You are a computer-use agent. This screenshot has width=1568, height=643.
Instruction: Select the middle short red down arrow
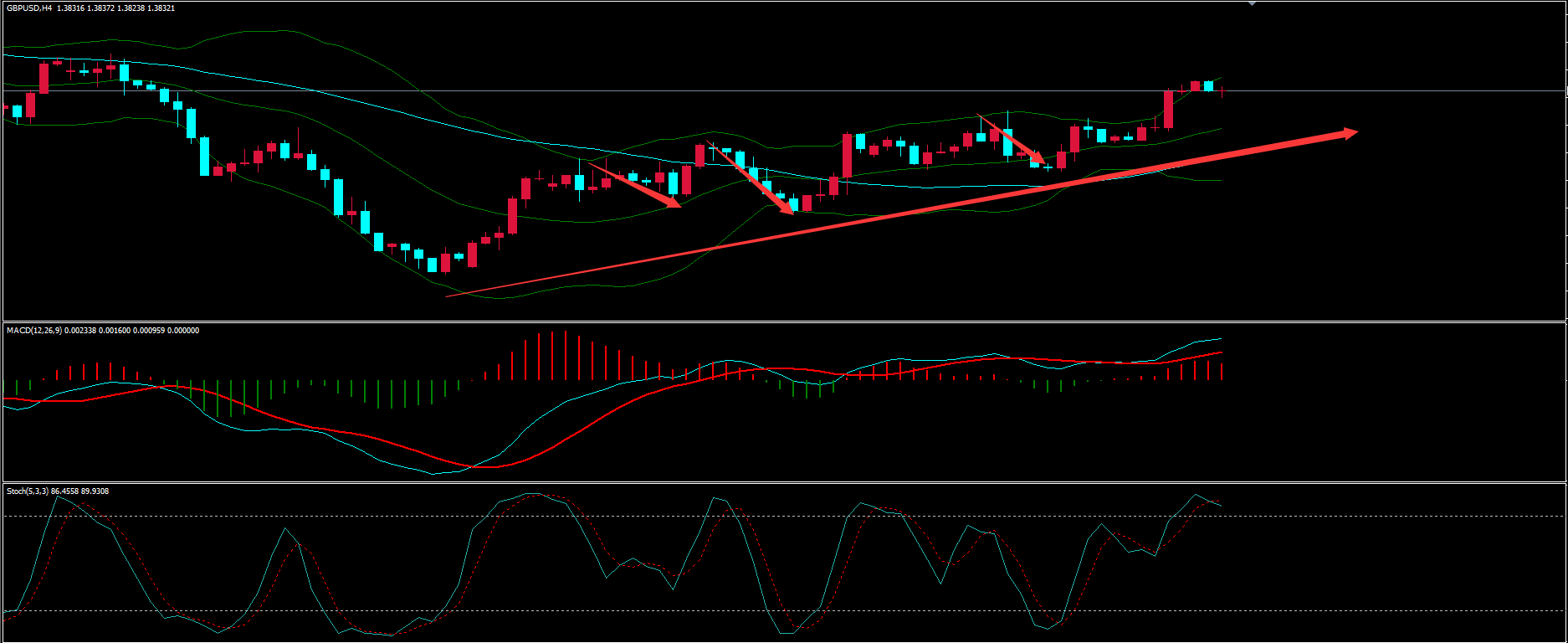point(751,177)
